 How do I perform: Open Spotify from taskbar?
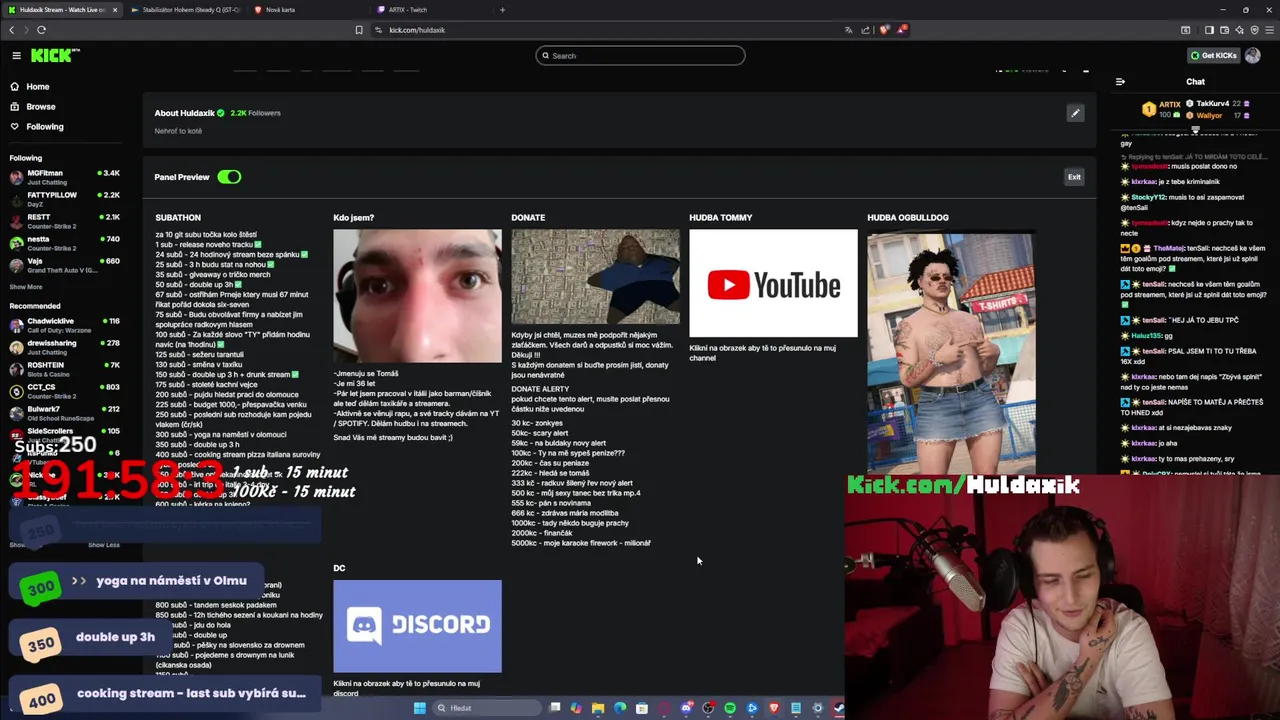tap(730, 708)
